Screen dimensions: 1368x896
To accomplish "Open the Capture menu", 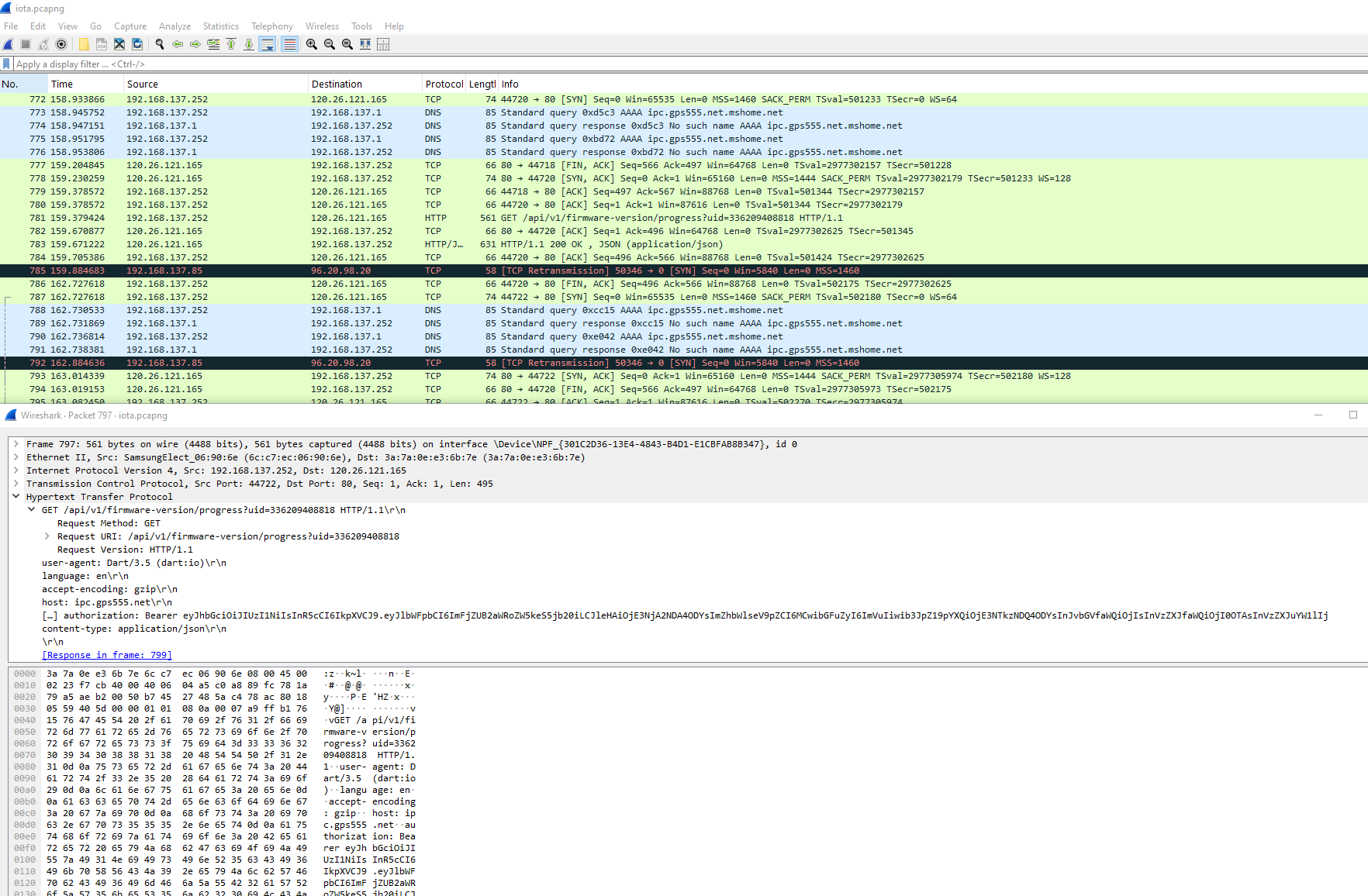I will click(130, 26).
